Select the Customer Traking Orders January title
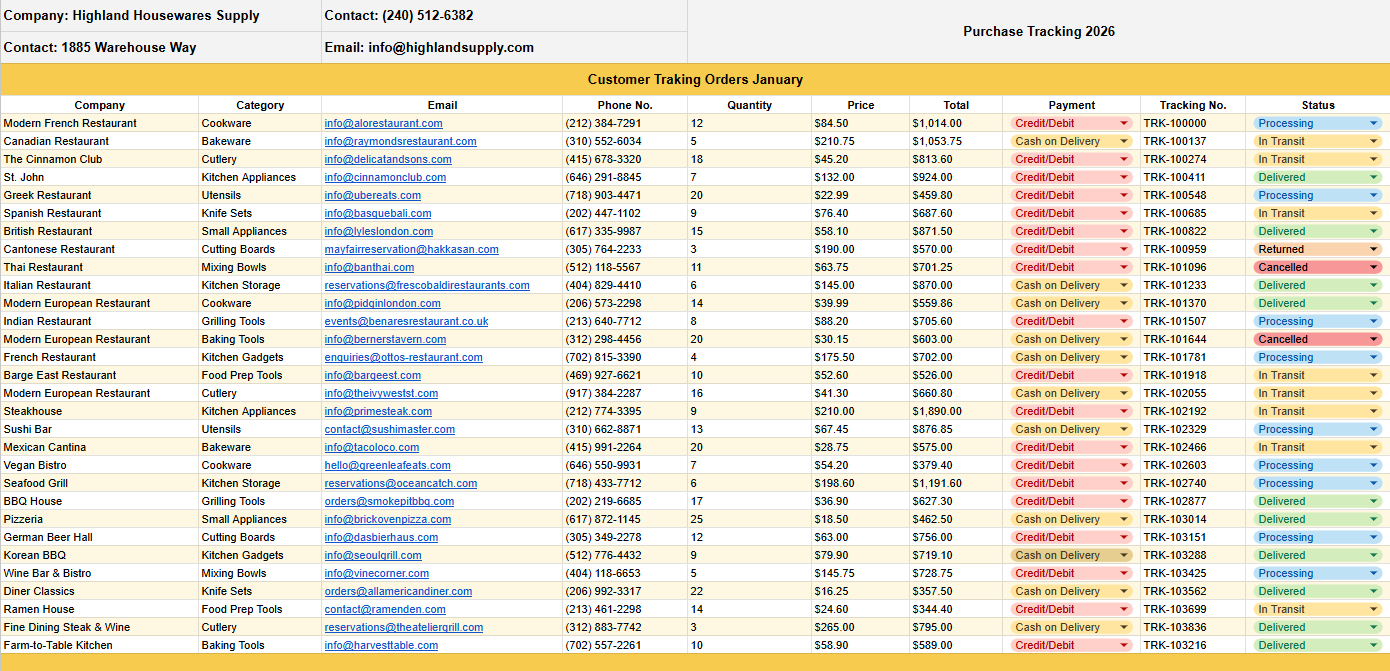Image resolution: width=1390 pixels, height=671 pixels. (695, 79)
